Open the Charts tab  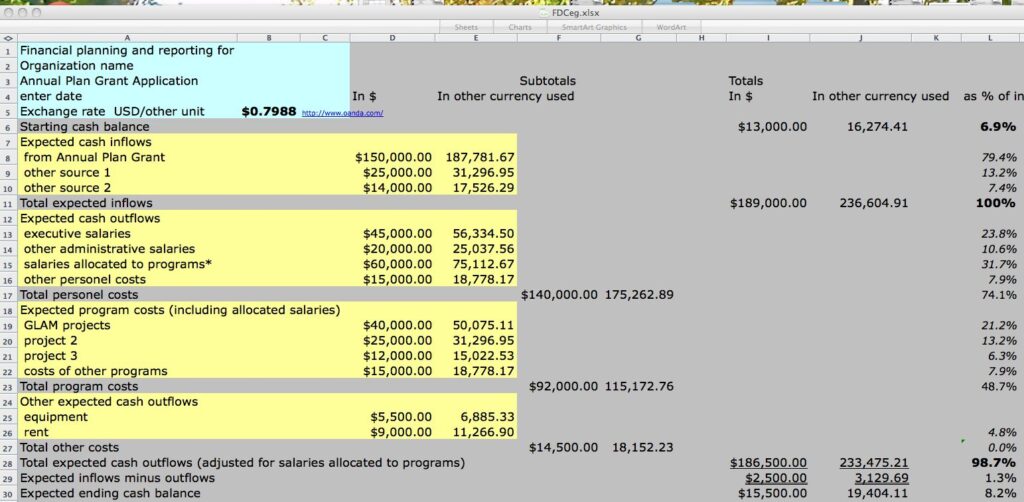click(520, 27)
